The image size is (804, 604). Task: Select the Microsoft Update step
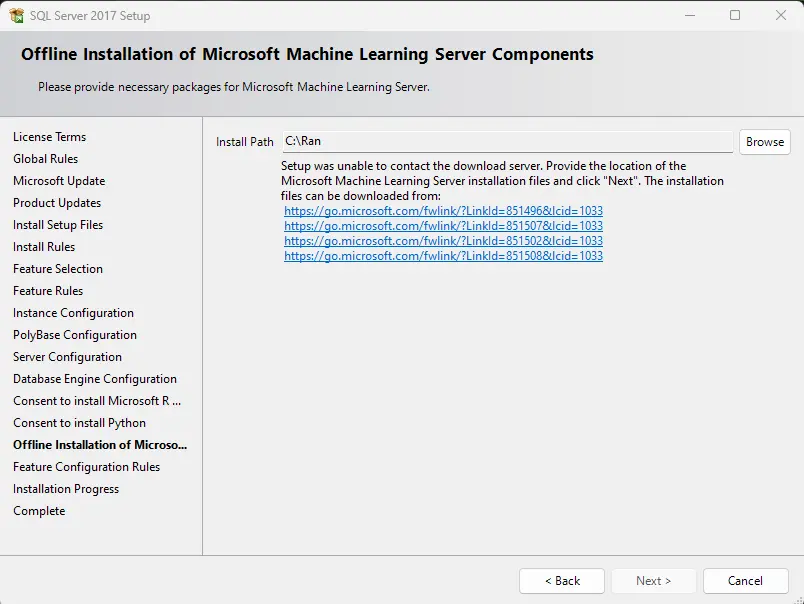59,181
